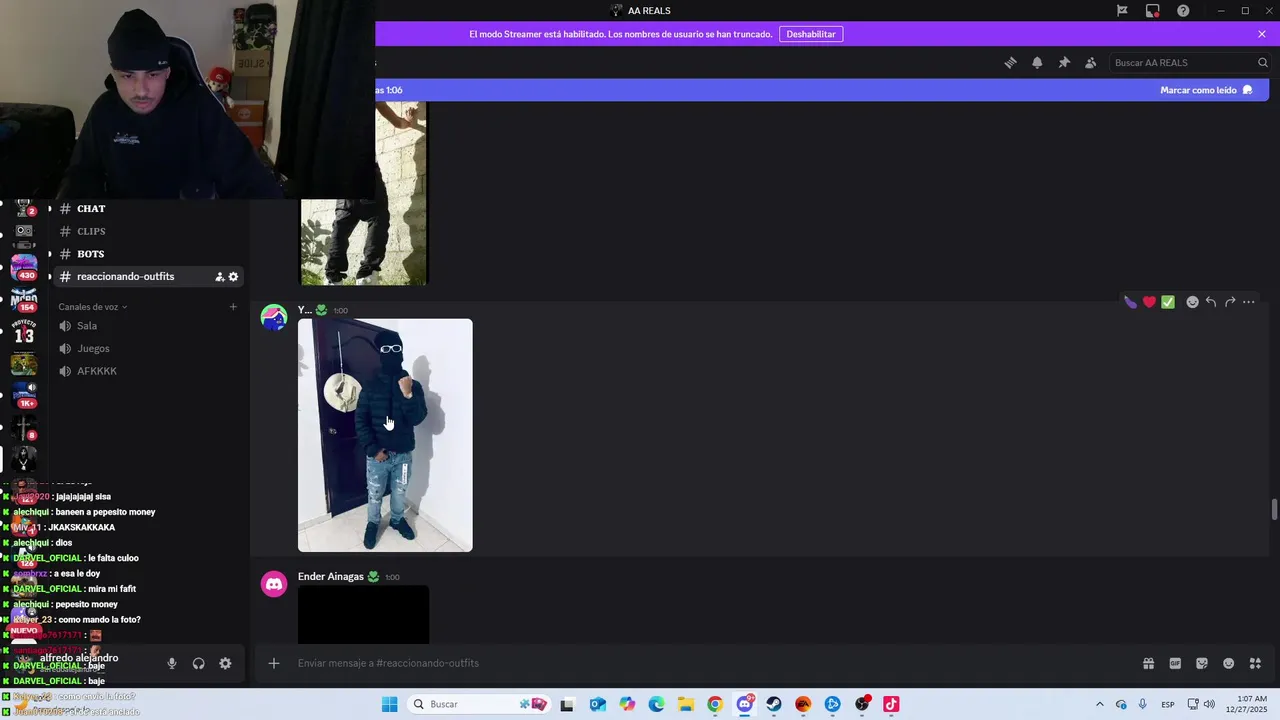
Task: Open more options dots on message
Action: [x=1249, y=302]
